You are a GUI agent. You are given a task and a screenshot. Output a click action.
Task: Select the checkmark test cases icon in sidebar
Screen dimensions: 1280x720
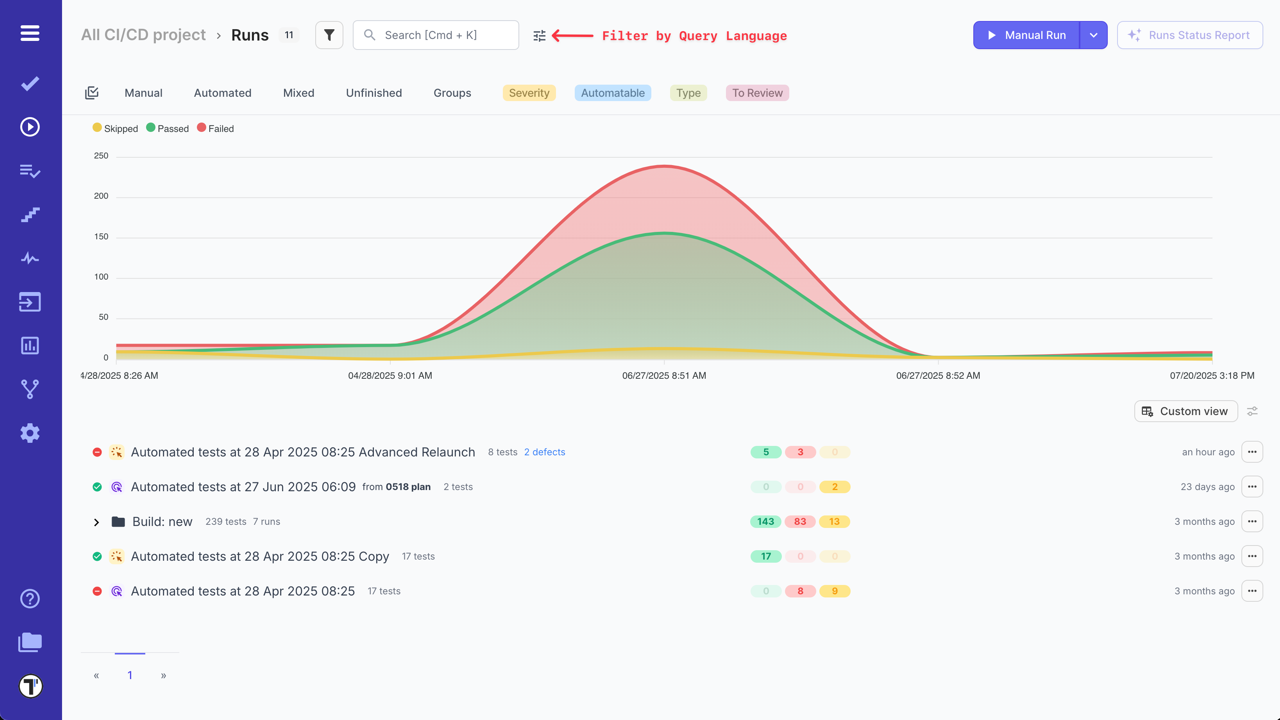[29, 84]
